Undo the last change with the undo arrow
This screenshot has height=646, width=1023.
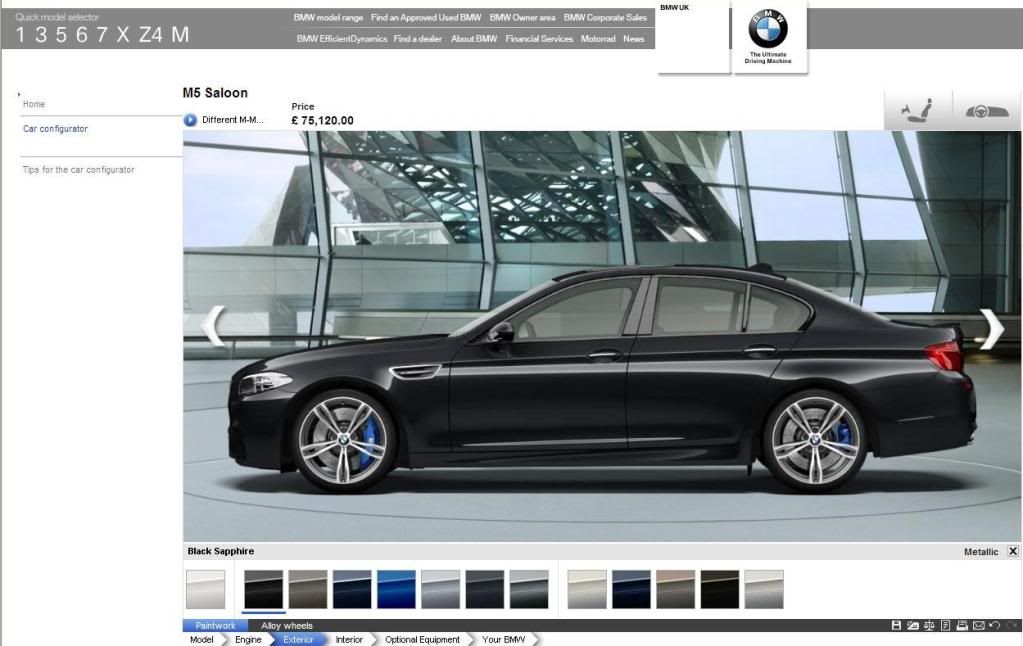(x=994, y=625)
